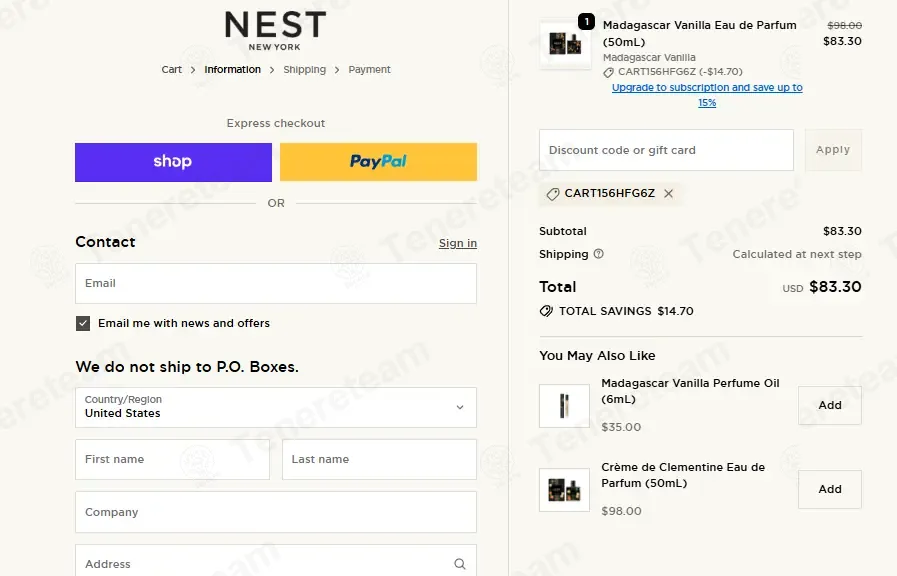Click the Sign in link
Screen dimensions: 897x576
click(x=458, y=243)
